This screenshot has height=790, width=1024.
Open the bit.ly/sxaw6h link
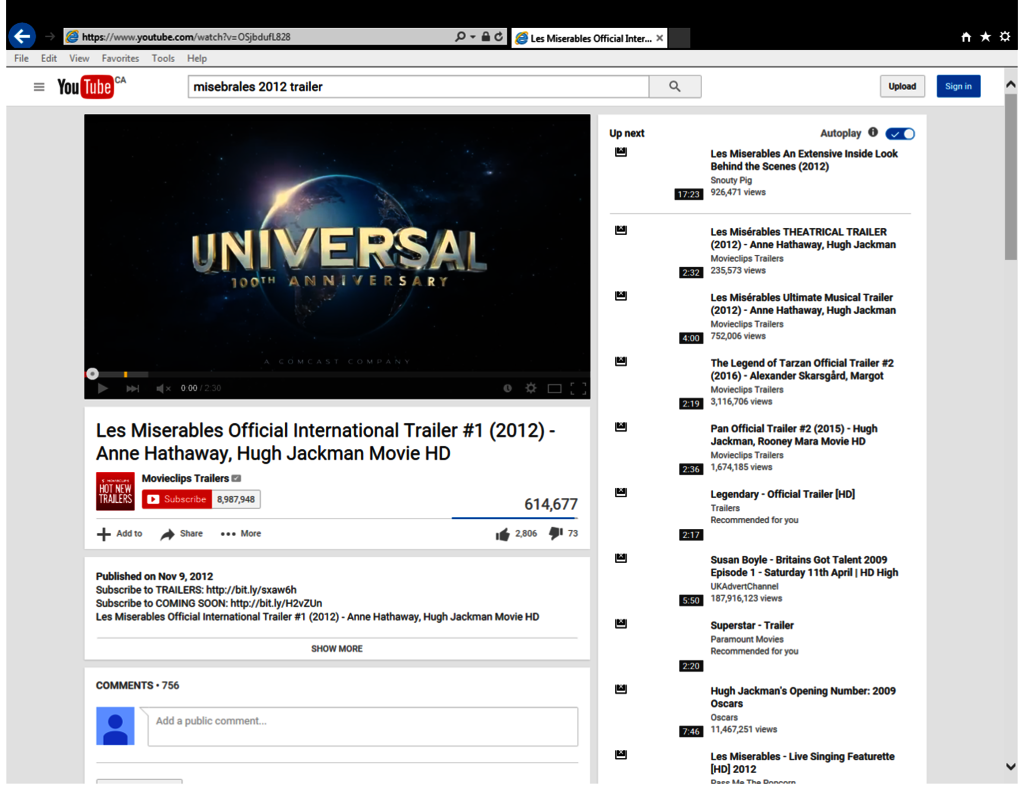click(251, 590)
